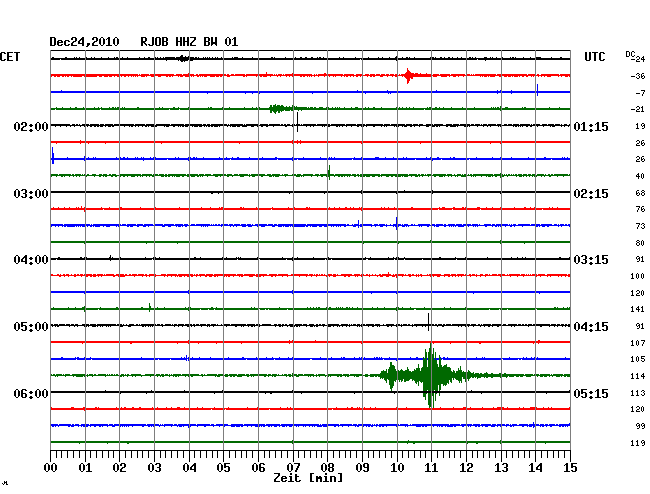Viewport: 650px width, 494px height.
Task: Click minute 09 on the time axis
Action: point(362,468)
